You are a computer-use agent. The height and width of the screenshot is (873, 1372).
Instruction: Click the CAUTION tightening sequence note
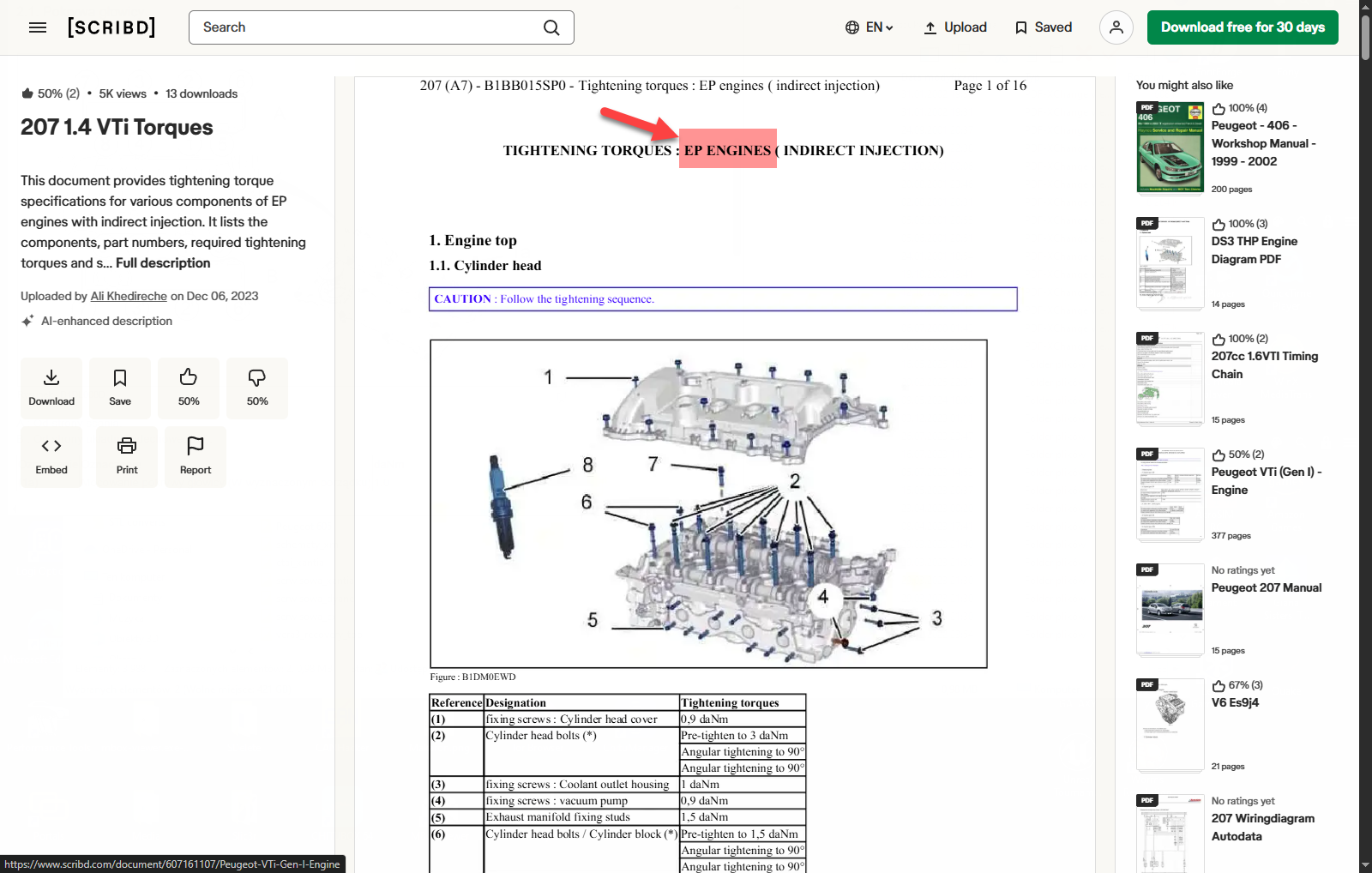point(723,299)
